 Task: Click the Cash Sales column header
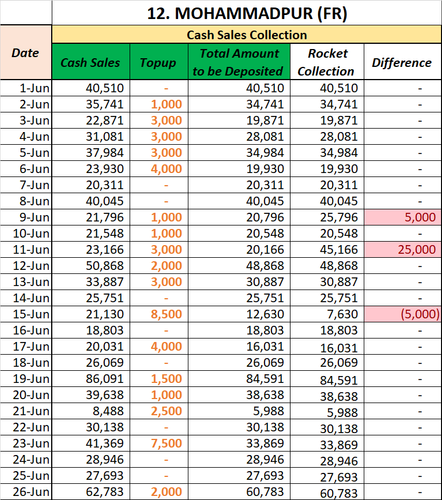pos(90,62)
